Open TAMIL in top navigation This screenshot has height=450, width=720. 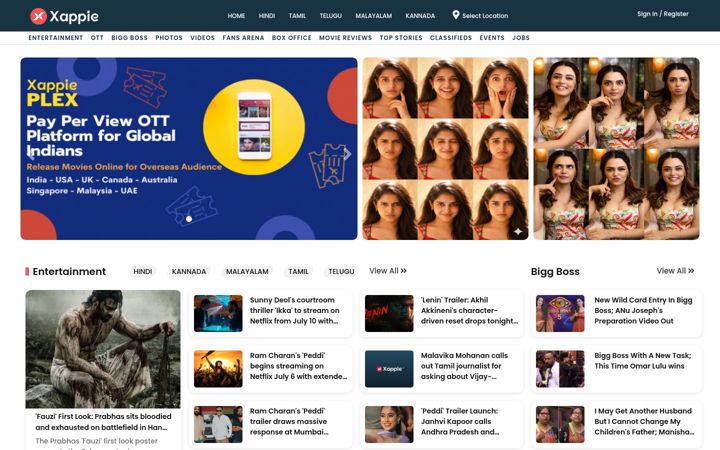[x=297, y=16]
